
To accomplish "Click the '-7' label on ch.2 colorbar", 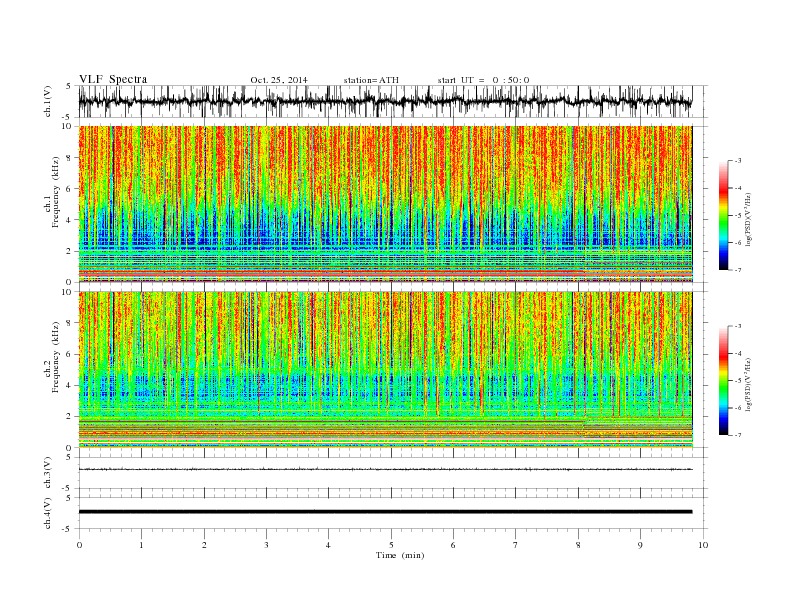I will (737, 435).
